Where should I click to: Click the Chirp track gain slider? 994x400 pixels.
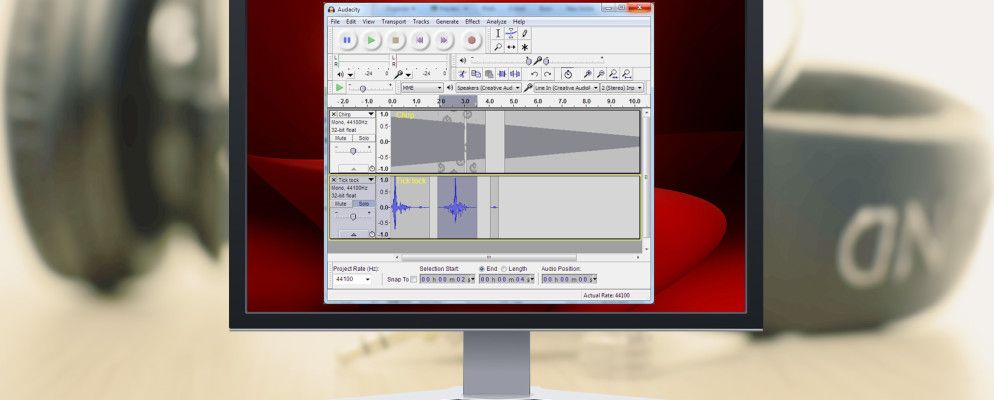click(x=352, y=150)
